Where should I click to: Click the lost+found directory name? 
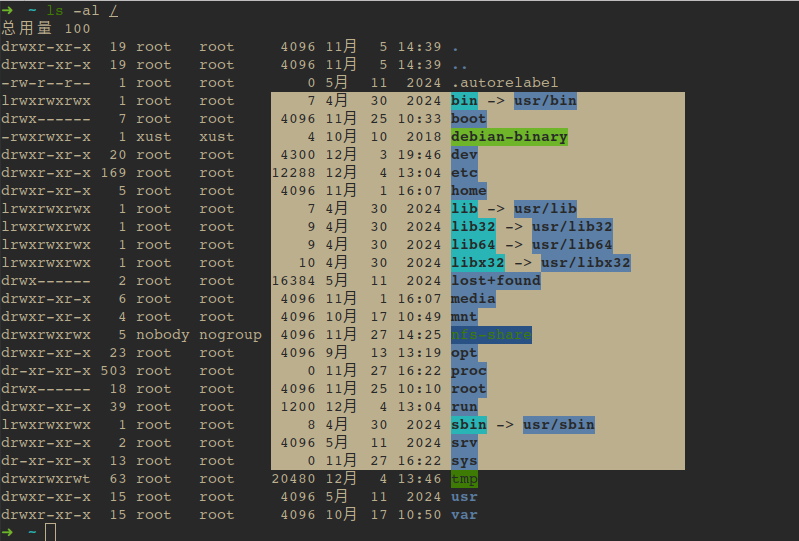(x=496, y=281)
